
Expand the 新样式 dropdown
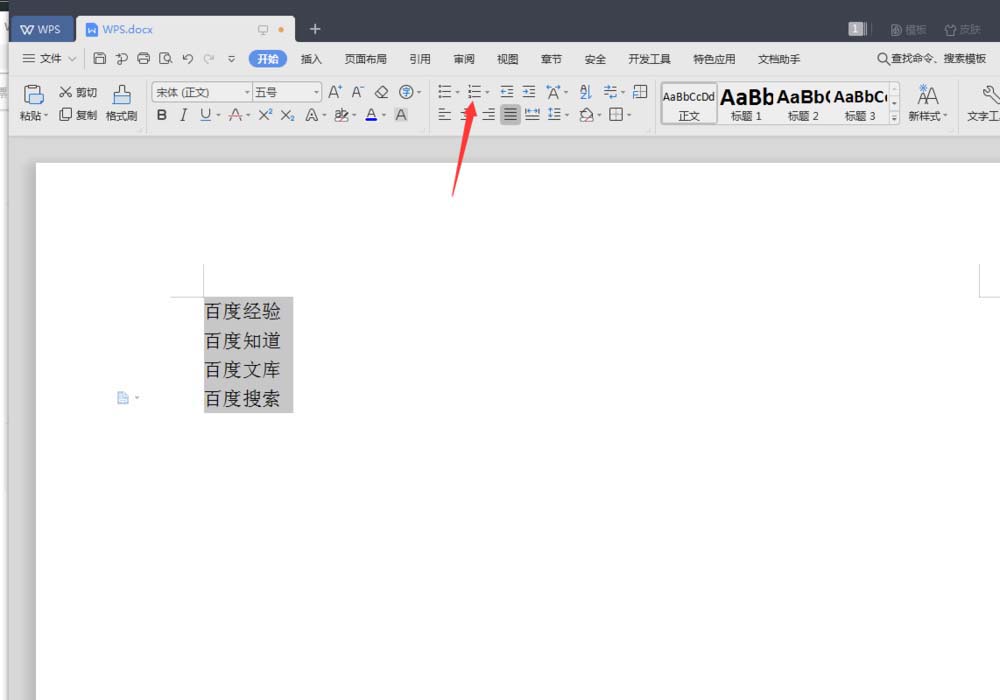928,116
